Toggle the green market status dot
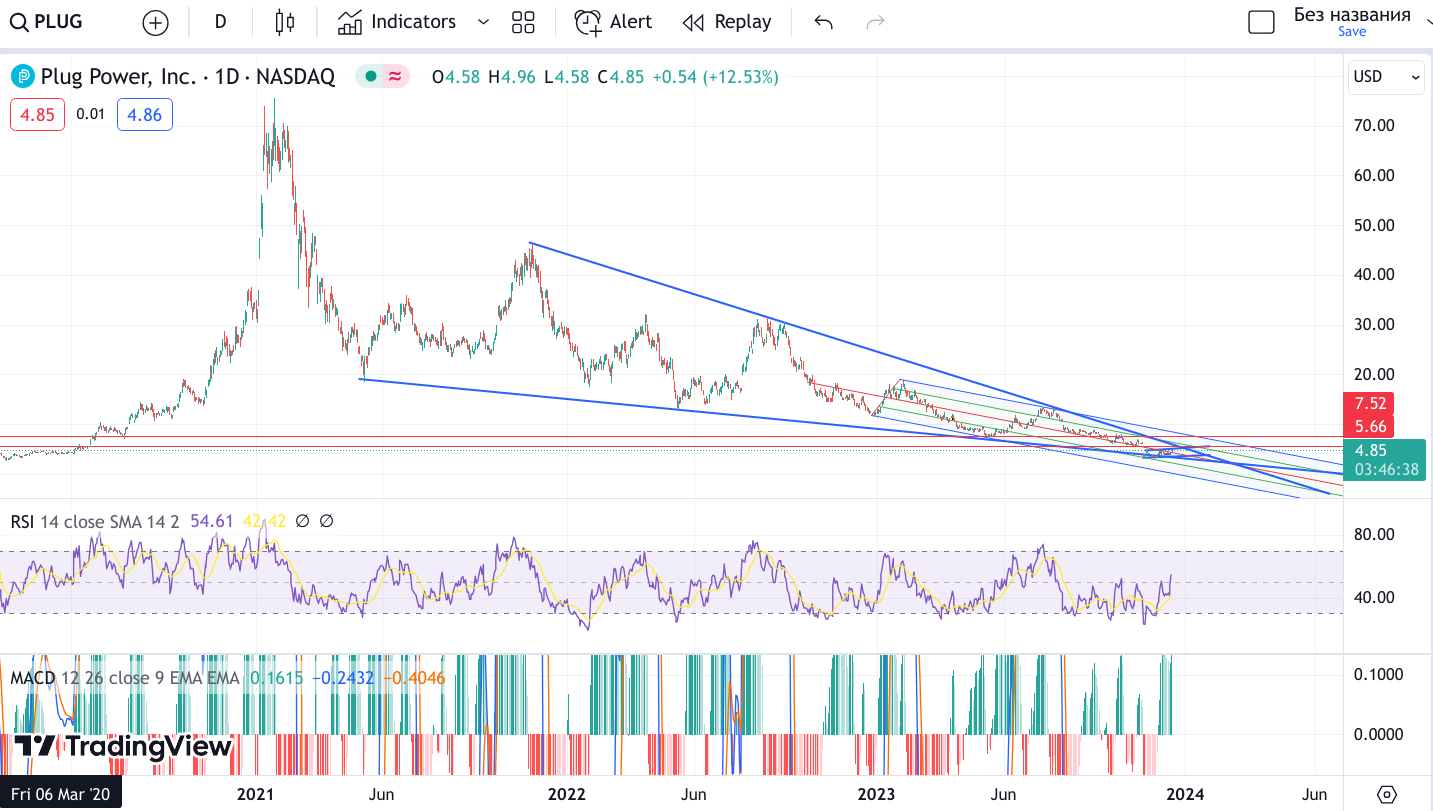Image resolution: width=1433 pixels, height=811 pixels. [x=371, y=76]
